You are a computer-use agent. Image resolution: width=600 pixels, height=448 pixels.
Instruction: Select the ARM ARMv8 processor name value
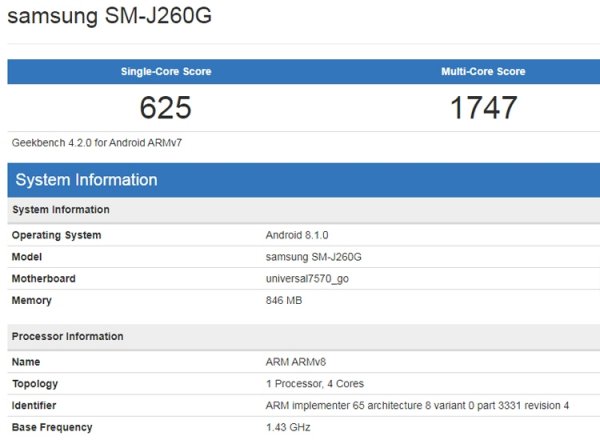pos(298,362)
